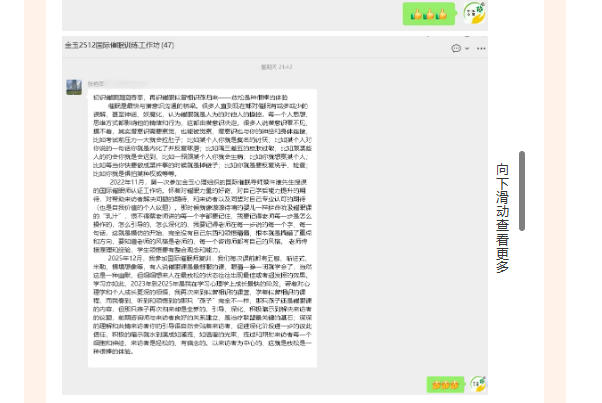Screen dimensions: 602x403
Task: Click the green avatar at top right
Action: (x=474, y=13)
